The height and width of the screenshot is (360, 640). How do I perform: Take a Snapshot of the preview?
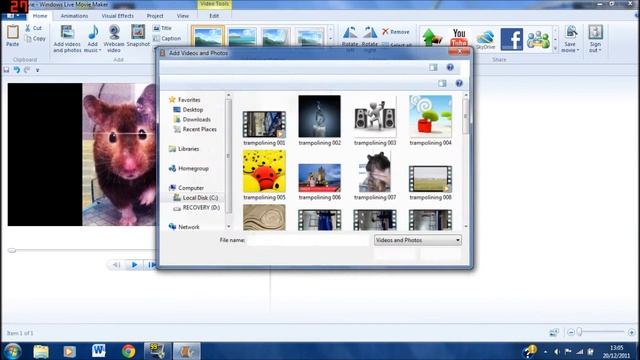[138, 36]
